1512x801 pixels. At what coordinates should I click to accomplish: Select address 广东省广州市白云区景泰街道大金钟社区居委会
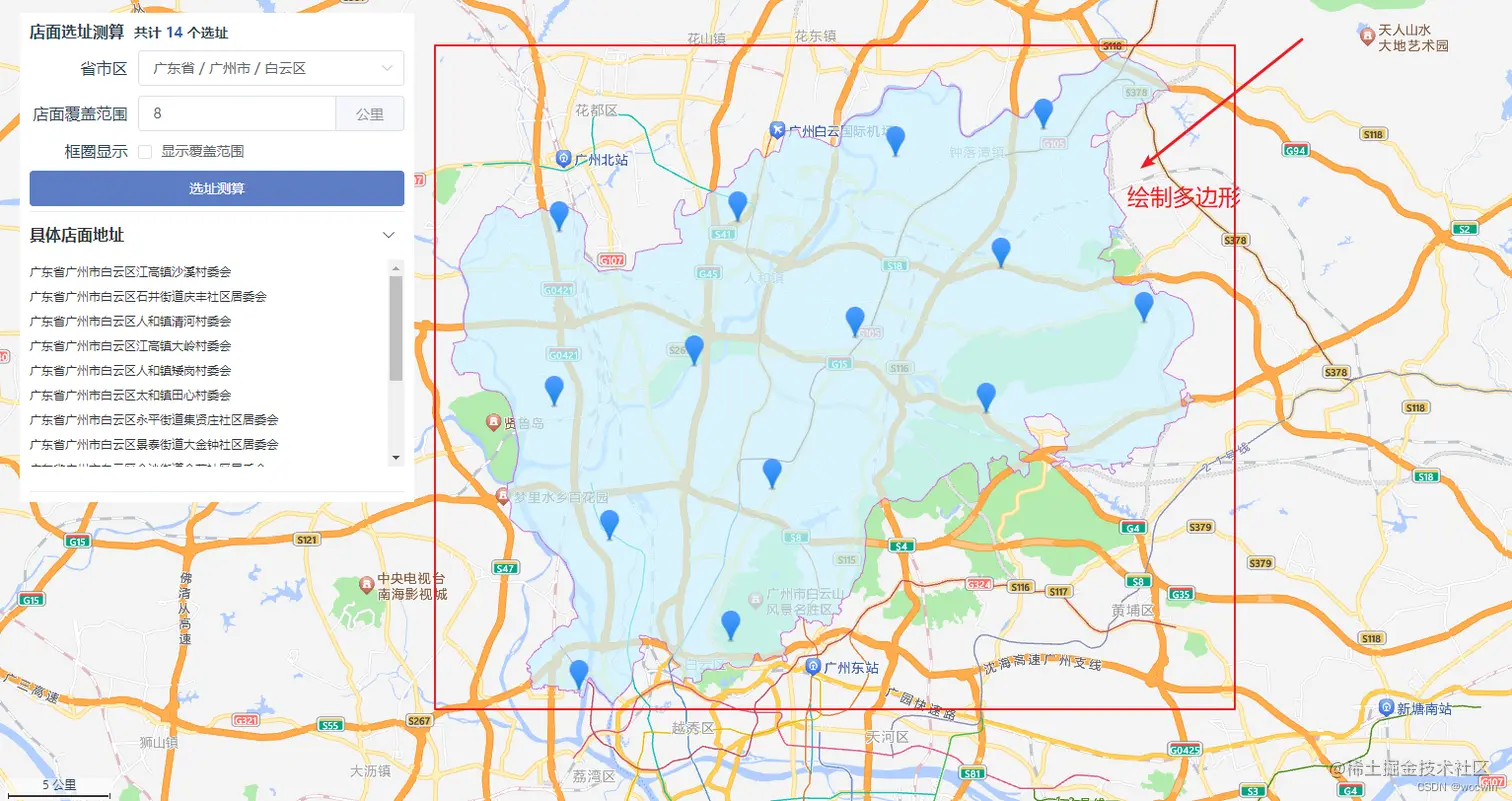pos(154,444)
